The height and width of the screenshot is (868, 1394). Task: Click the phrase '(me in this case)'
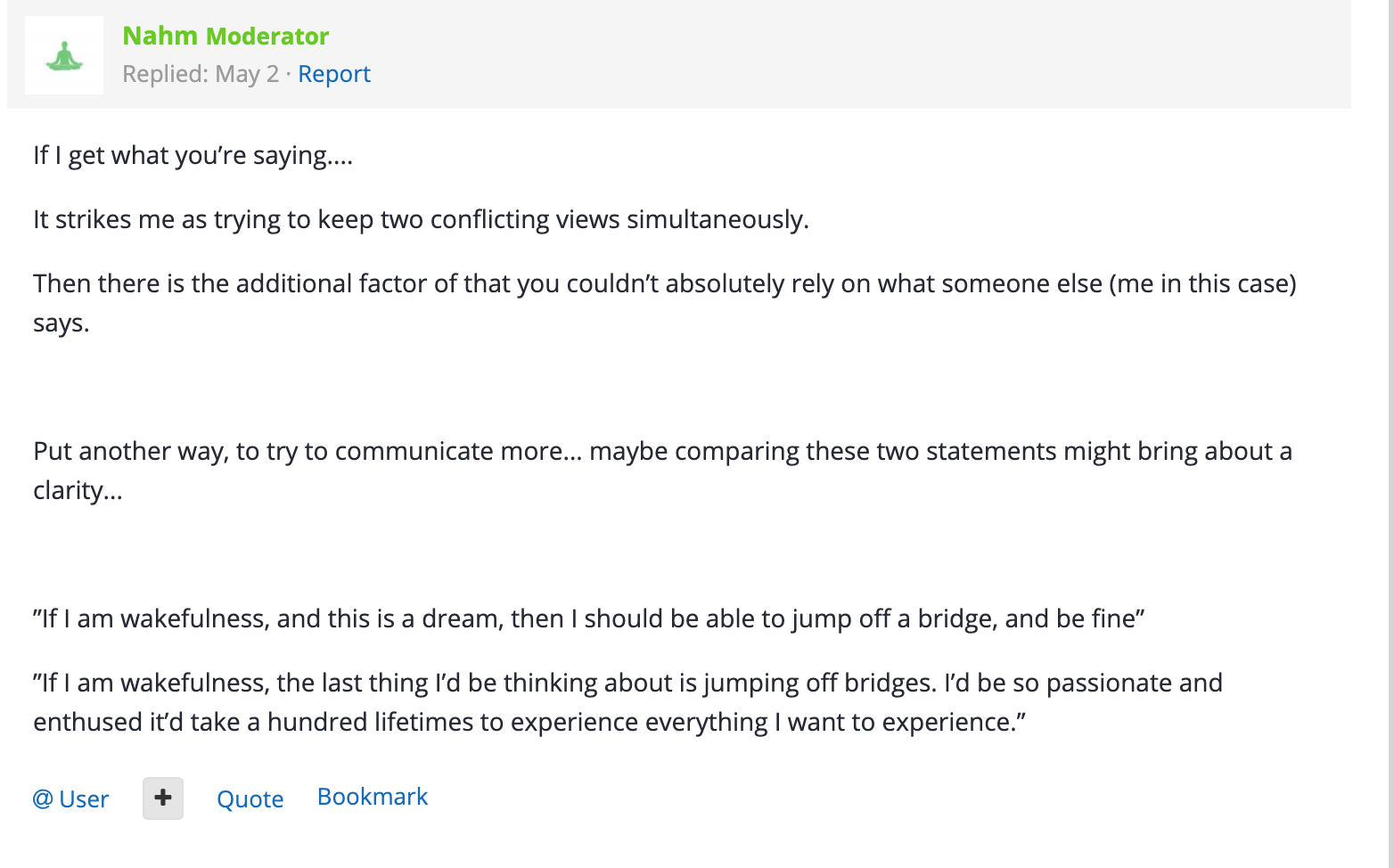(1202, 283)
